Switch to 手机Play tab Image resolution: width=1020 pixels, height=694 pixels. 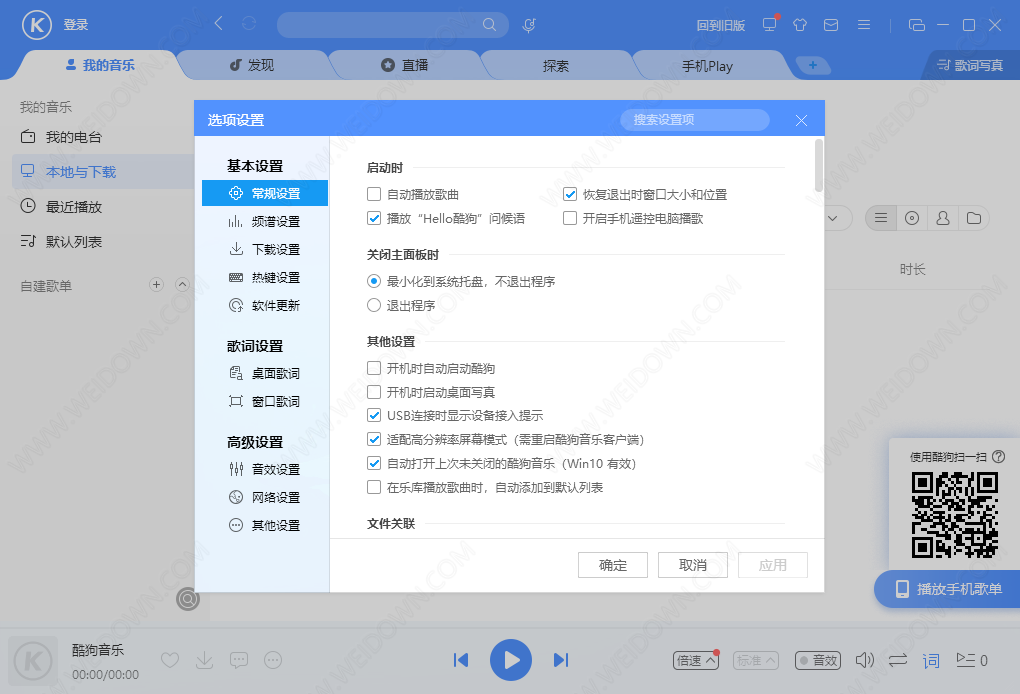pyautogui.click(x=707, y=66)
